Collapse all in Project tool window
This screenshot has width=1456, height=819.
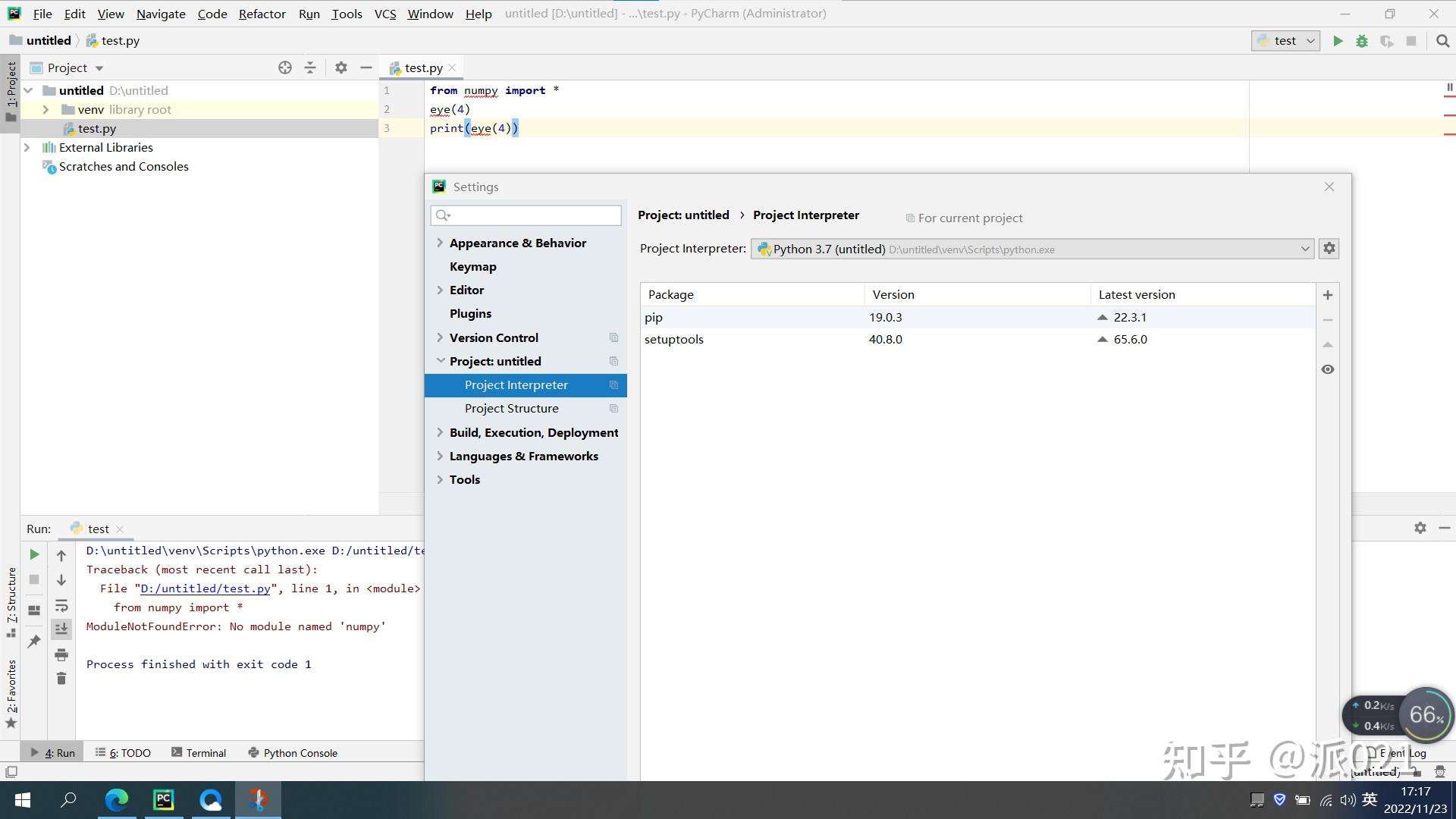(x=310, y=67)
